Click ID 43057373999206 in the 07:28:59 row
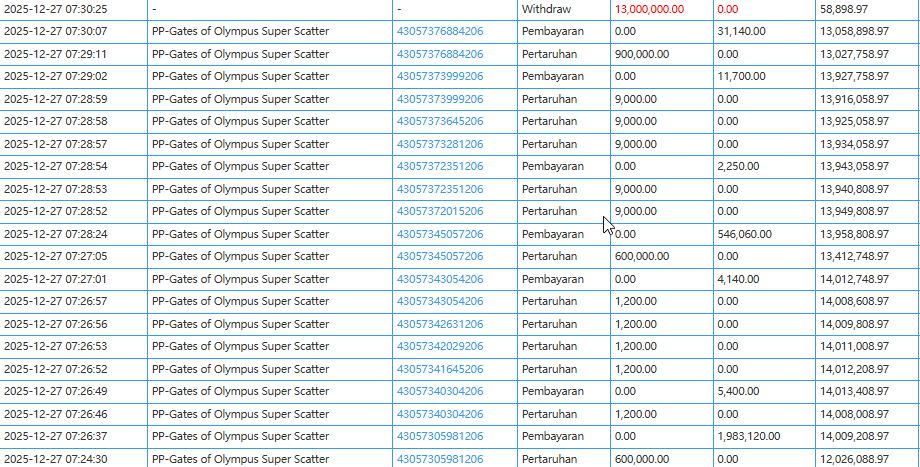Viewport: 920px width, 467px height. pos(440,99)
